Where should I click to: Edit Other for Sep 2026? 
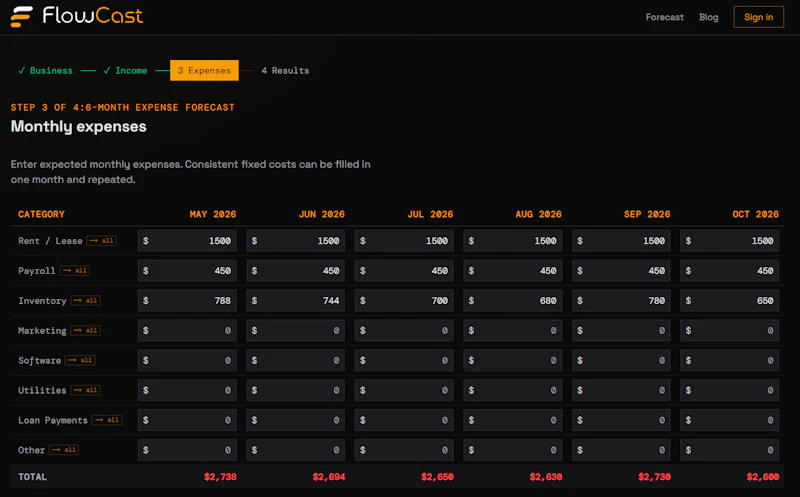621,450
